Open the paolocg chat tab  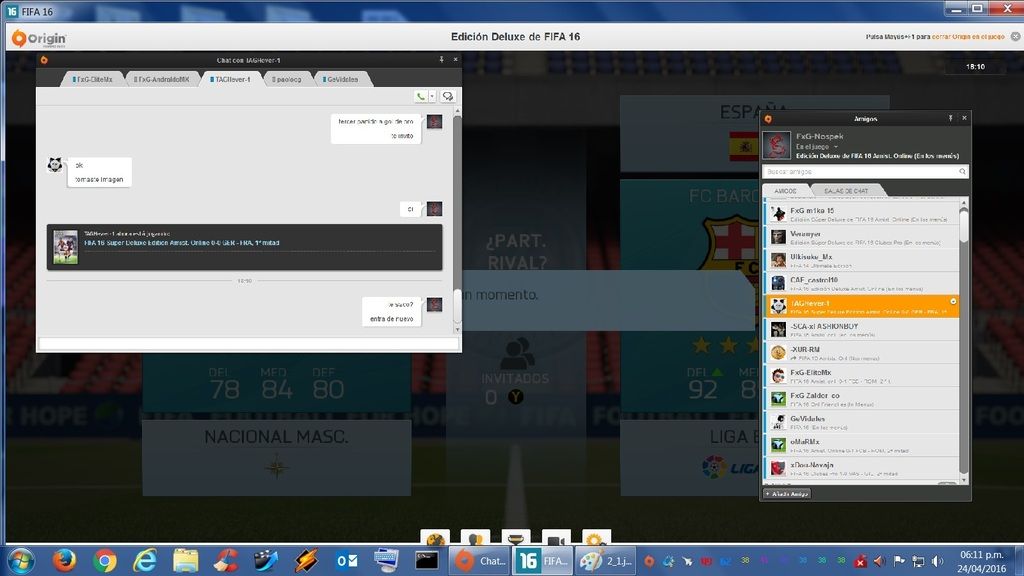[286, 79]
